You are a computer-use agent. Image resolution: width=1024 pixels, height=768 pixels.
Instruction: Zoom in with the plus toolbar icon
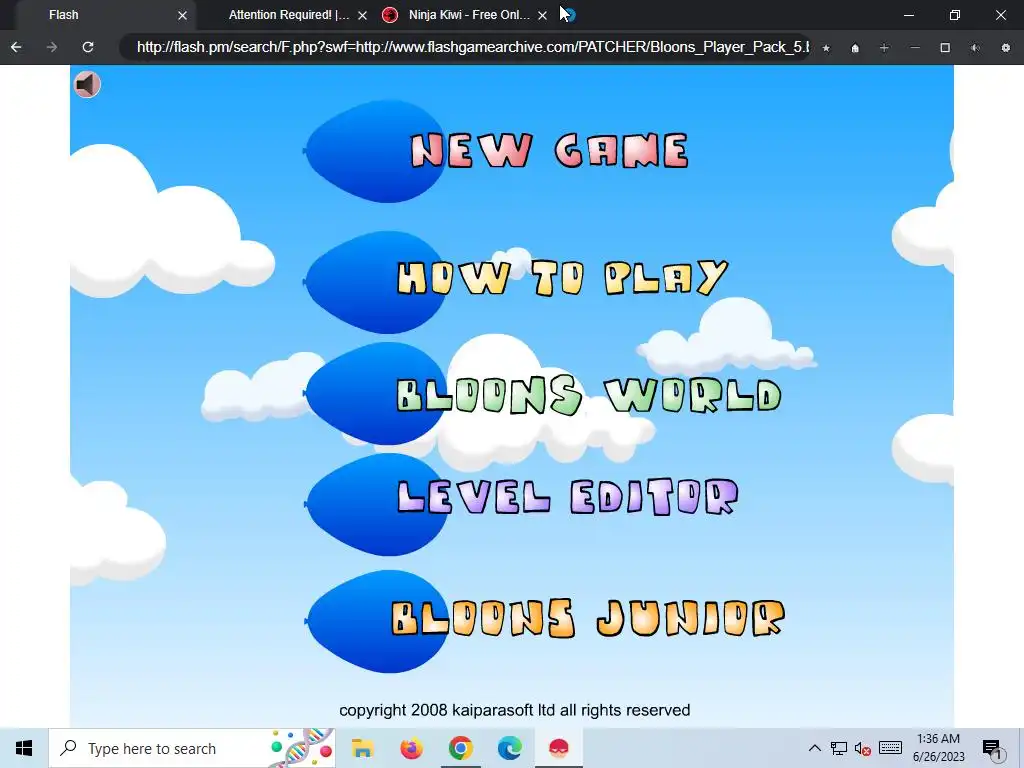(884, 48)
